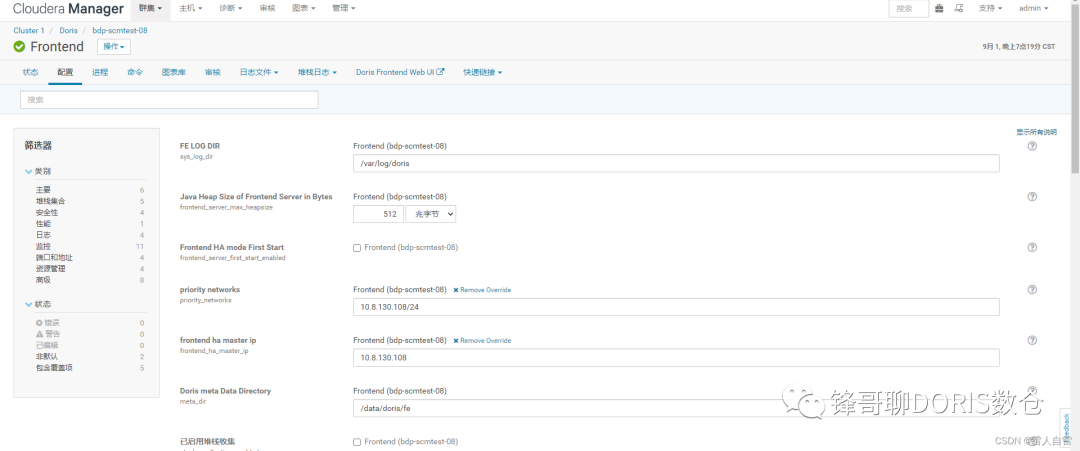Focus the configuration search box
Viewport: 1080px width, 451px height.
click(x=169, y=100)
